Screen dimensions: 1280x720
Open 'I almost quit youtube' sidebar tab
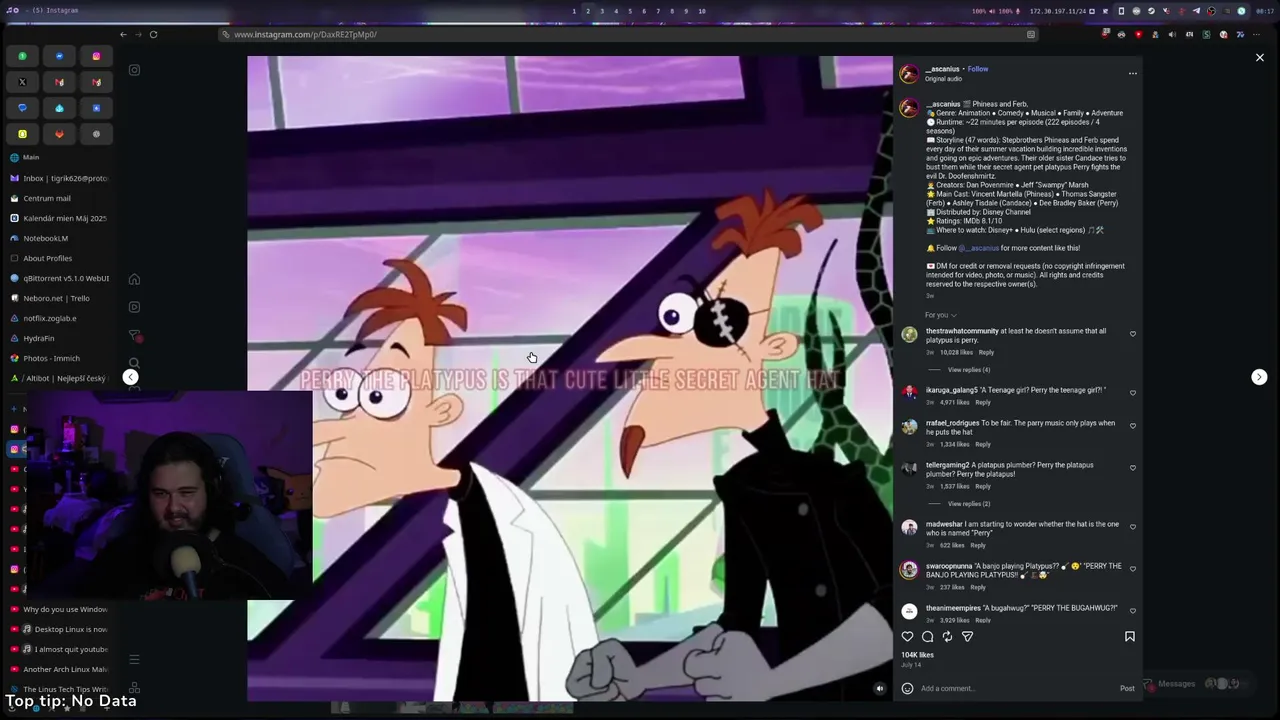point(60,649)
